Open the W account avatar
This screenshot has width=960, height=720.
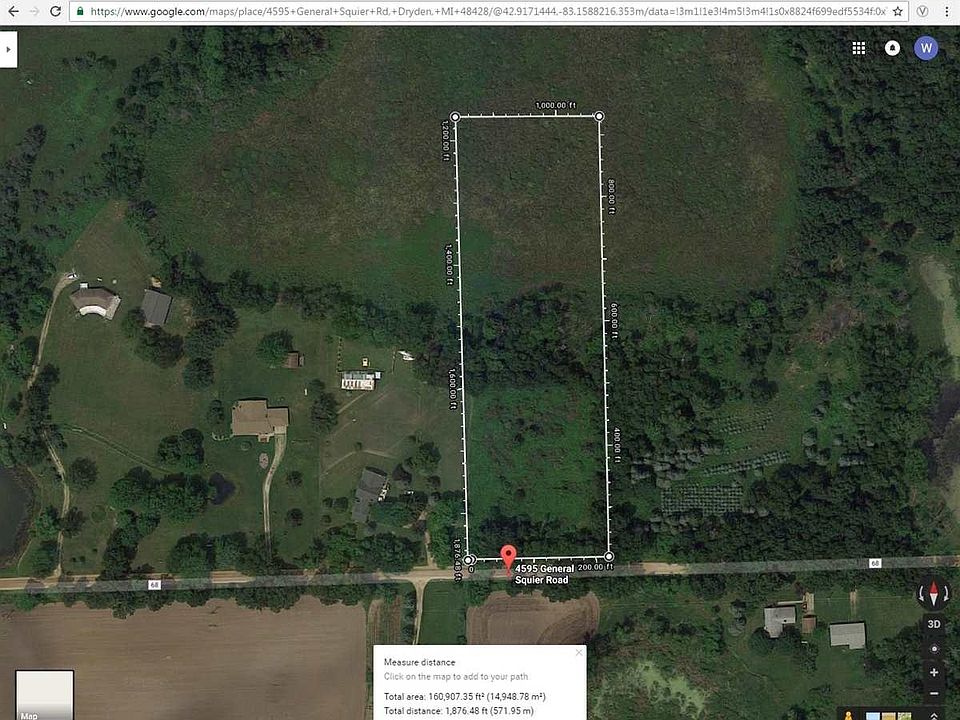click(x=926, y=48)
